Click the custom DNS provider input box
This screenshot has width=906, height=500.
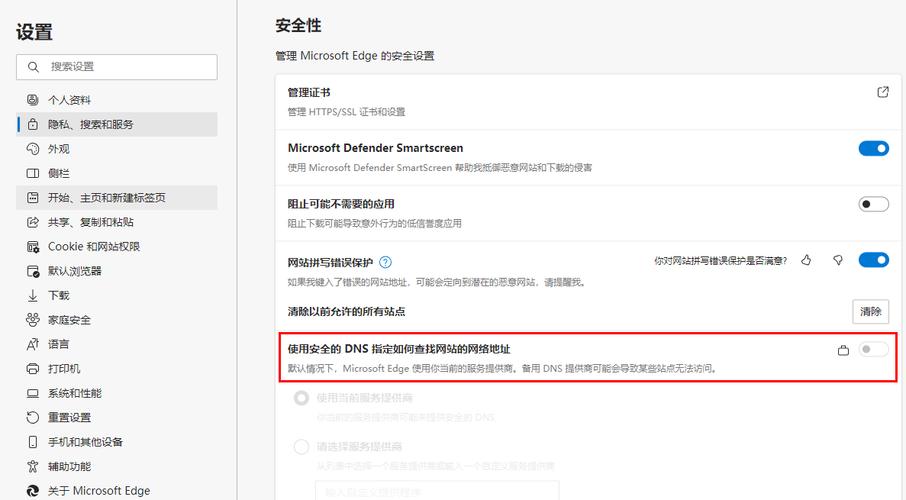[437, 490]
